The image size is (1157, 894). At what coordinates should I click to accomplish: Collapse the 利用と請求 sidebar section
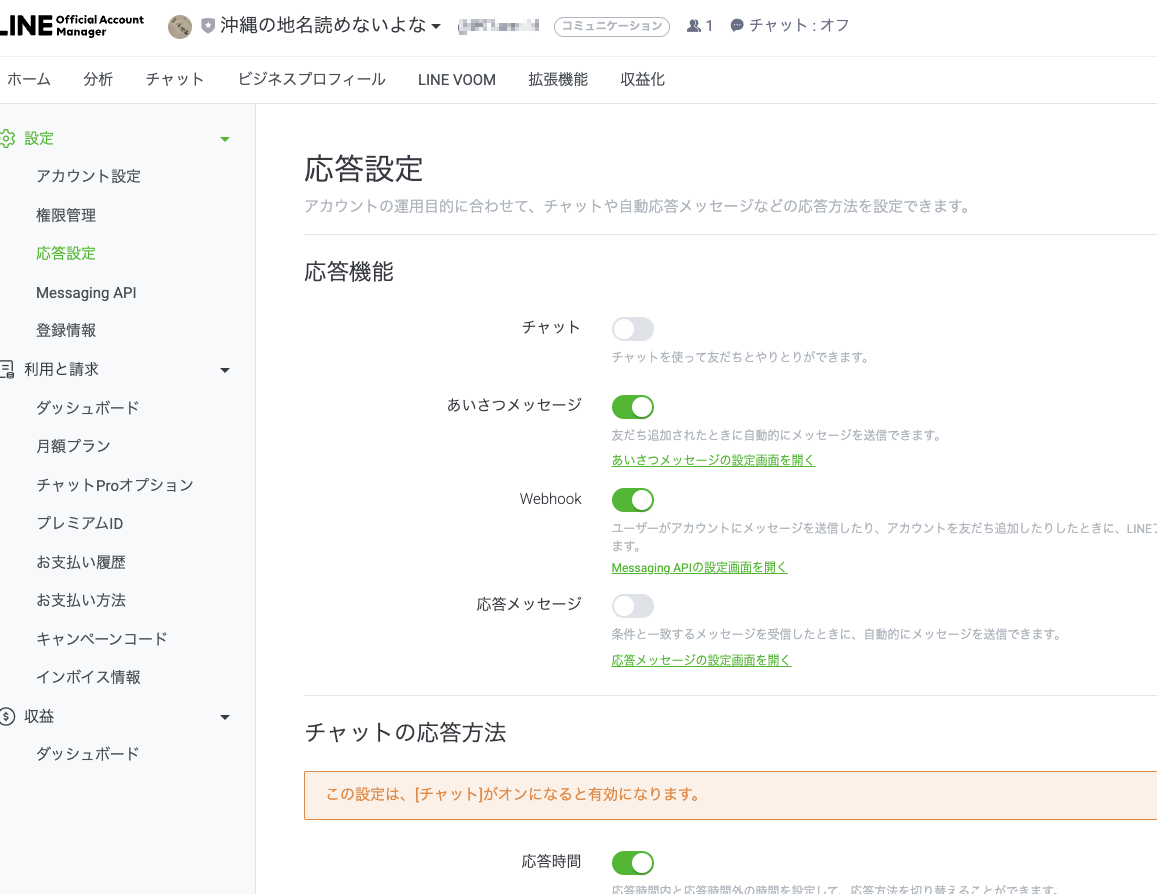click(225, 369)
